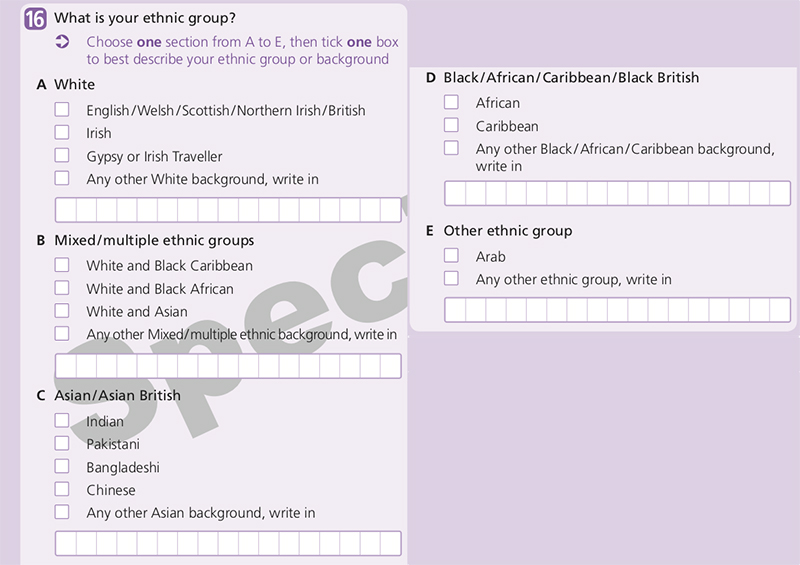The image size is (800, 565).
Task: Tick White and Black Caribbean checkbox
Action: [x=62, y=265]
